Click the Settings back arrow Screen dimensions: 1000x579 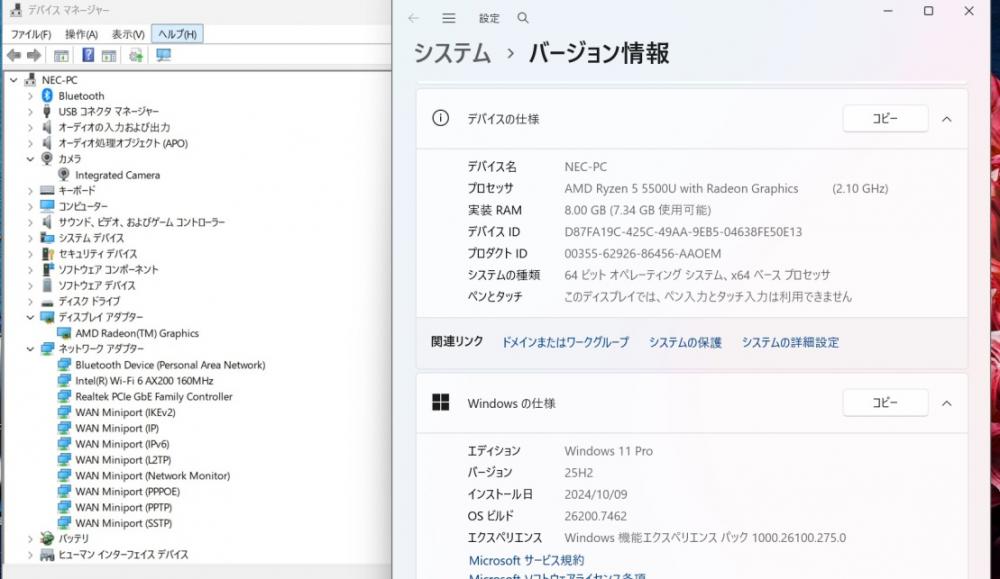[x=413, y=18]
